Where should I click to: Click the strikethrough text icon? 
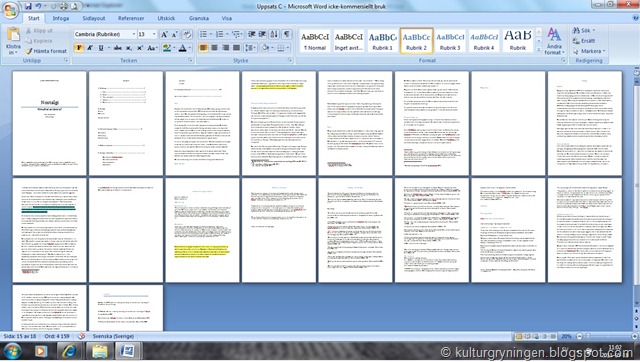tap(118, 48)
